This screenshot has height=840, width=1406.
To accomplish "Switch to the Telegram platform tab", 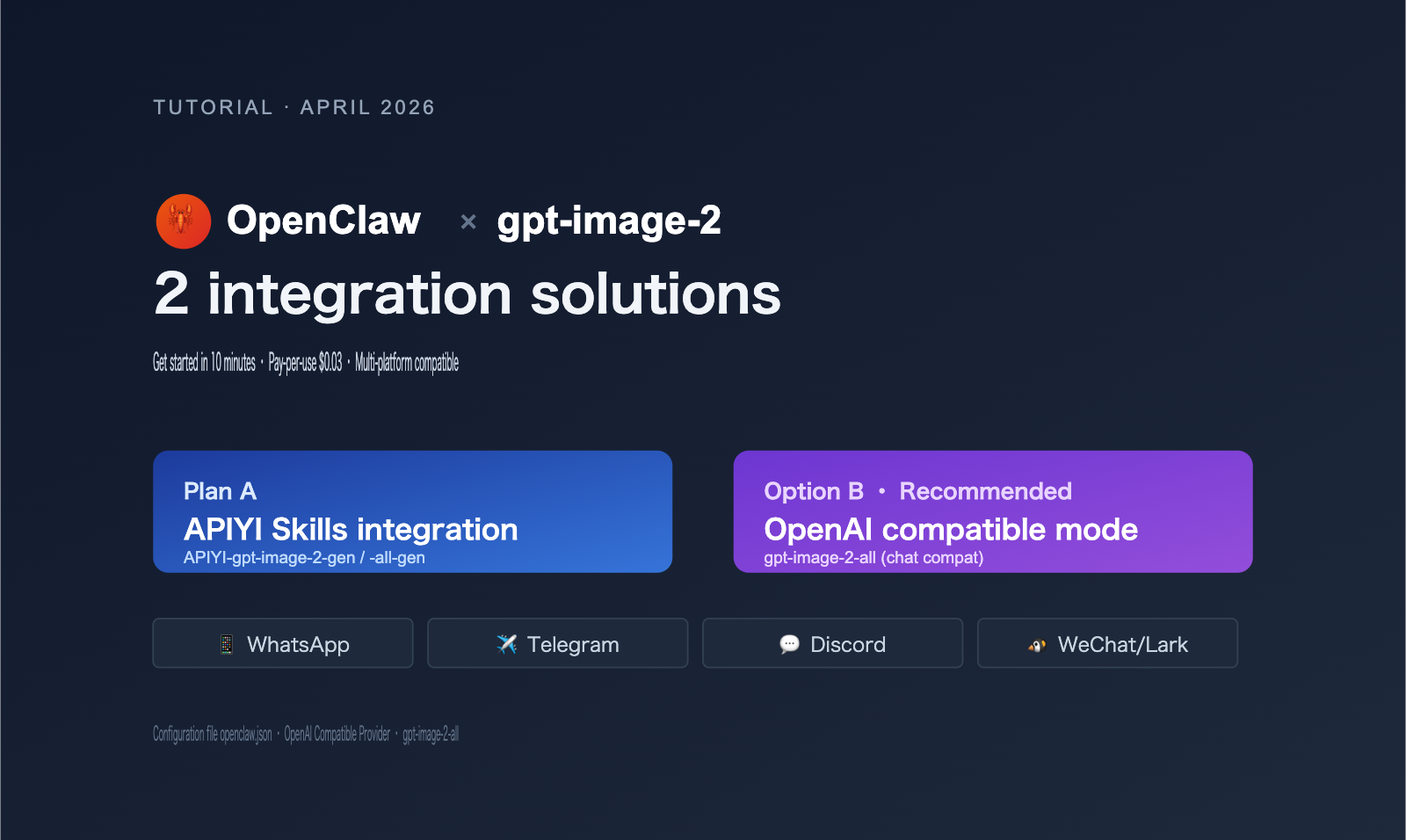I will pyautogui.click(x=557, y=643).
